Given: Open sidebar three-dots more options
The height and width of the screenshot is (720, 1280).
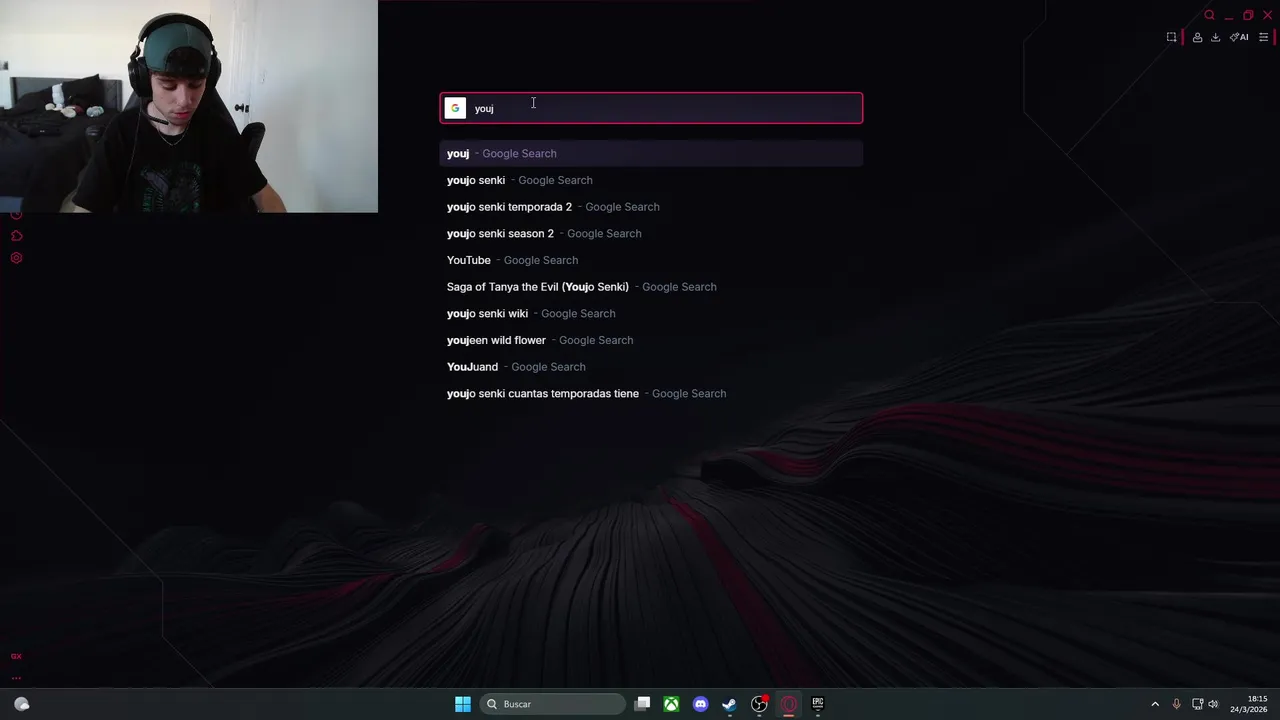Looking at the screenshot, I should click(x=16, y=678).
